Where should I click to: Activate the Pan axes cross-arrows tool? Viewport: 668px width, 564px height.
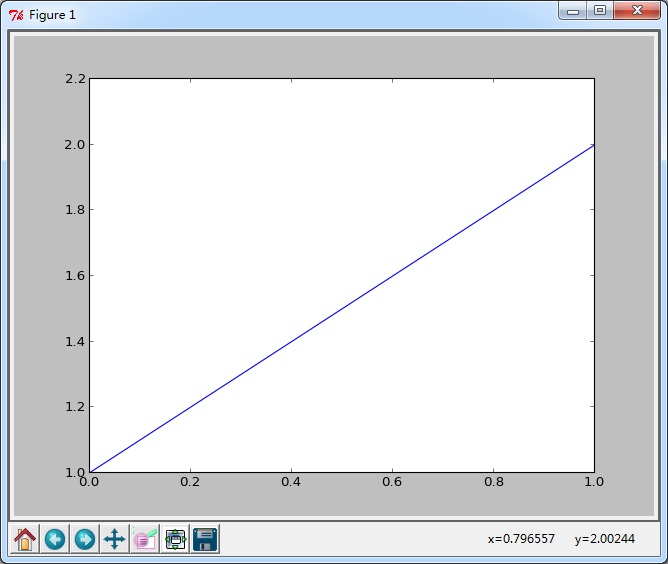[115, 539]
